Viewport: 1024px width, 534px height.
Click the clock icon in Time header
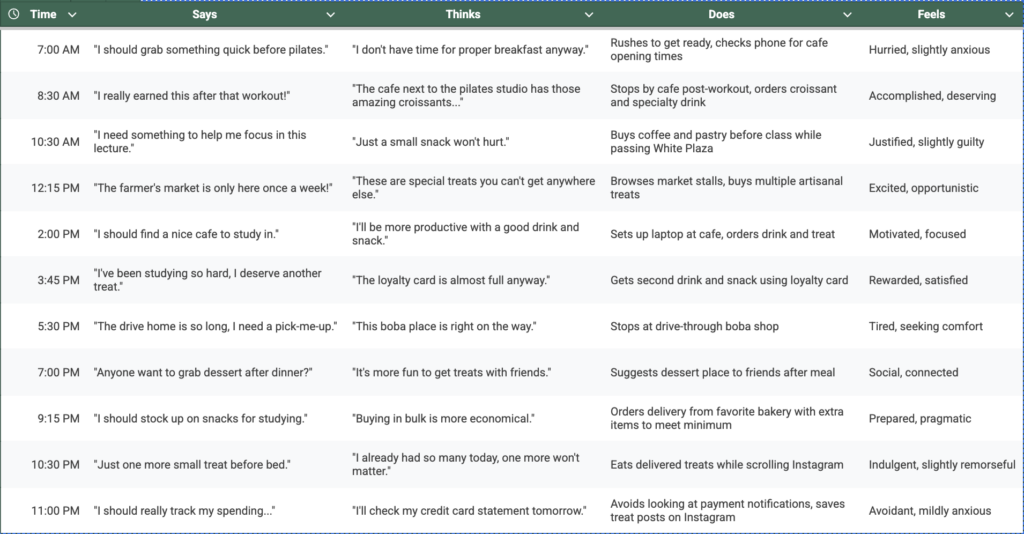tap(14, 15)
